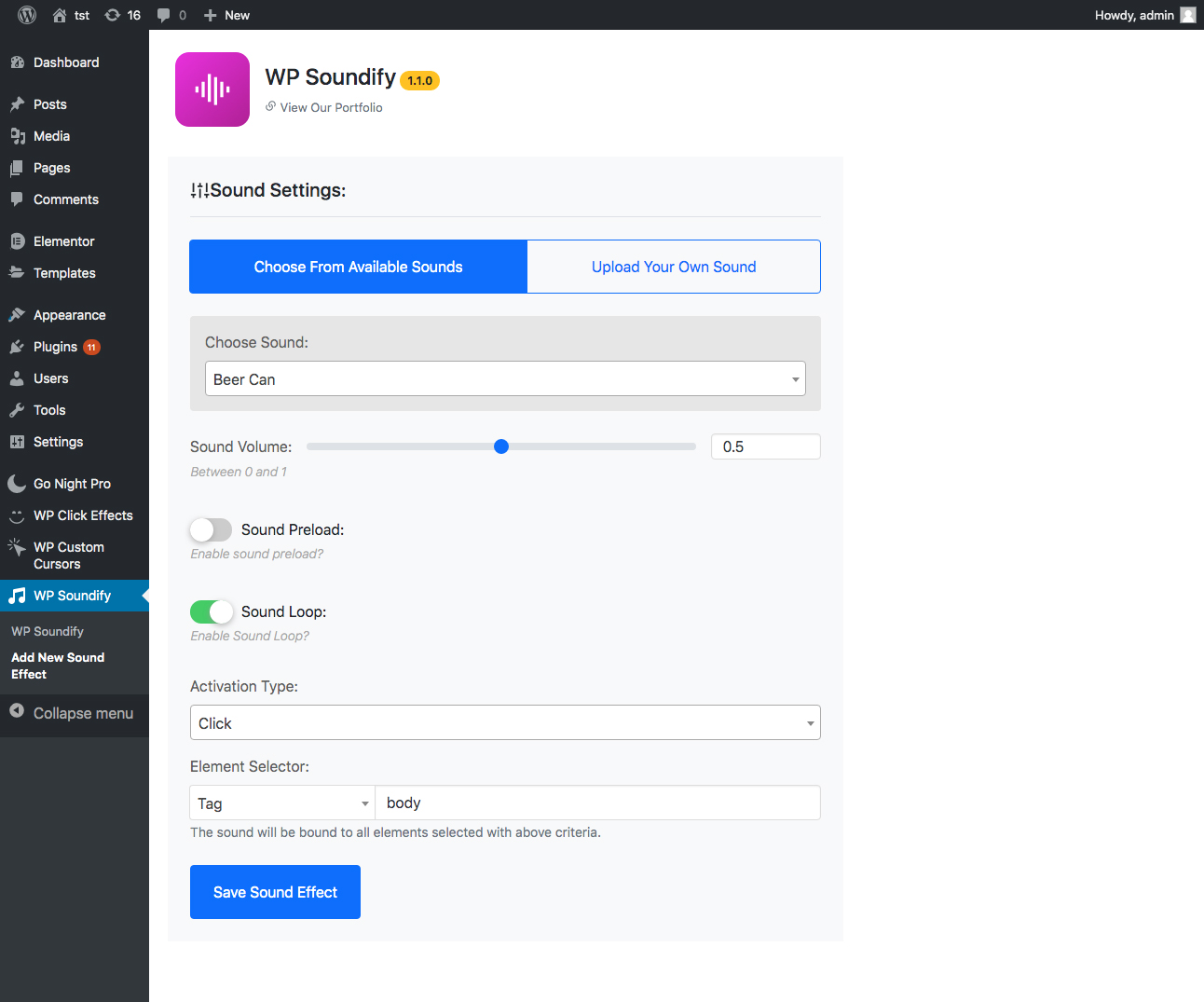Enable the Sound Preload toggle
This screenshot has height=1002, width=1204.
coord(211,530)
